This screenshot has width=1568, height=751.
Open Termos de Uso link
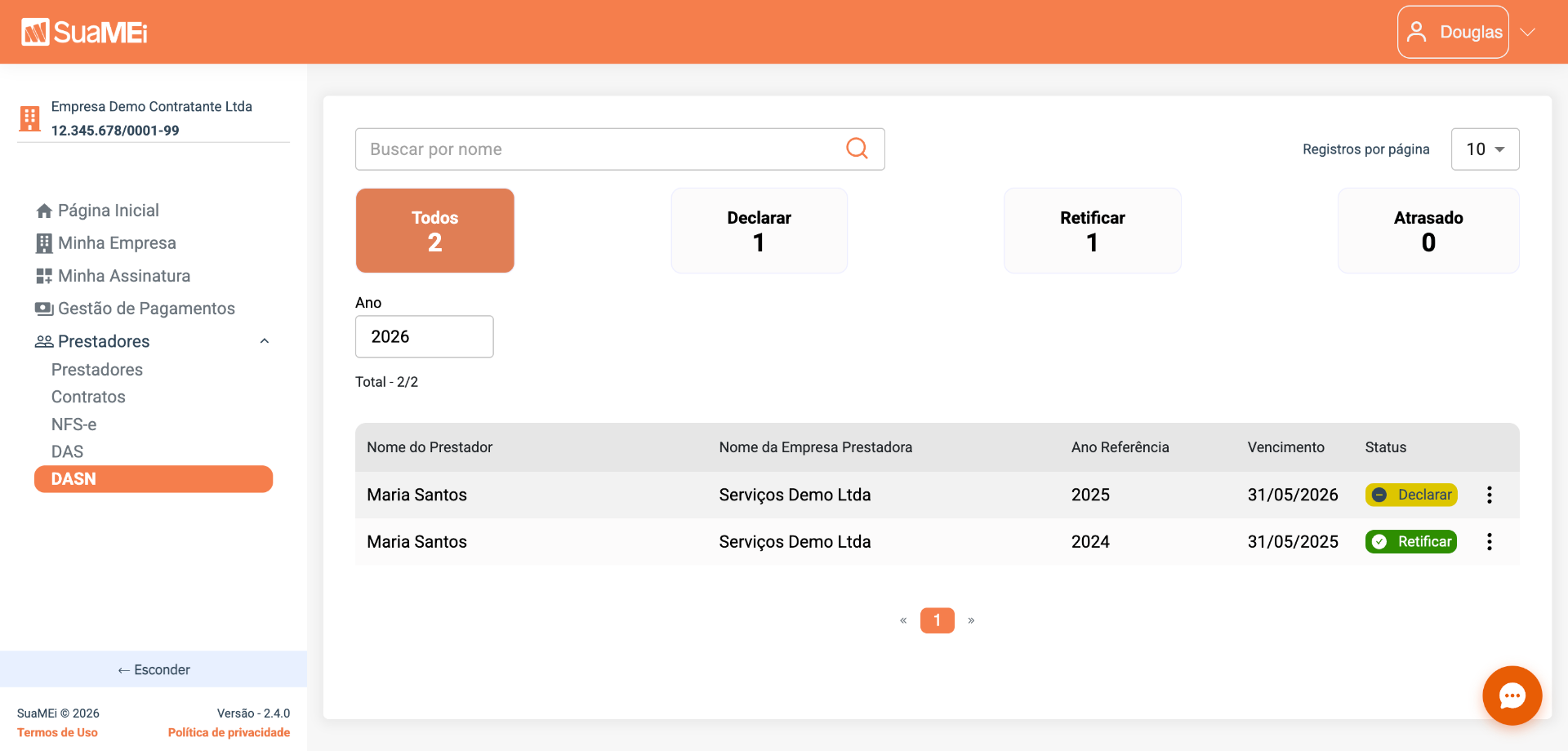point(57,732)
